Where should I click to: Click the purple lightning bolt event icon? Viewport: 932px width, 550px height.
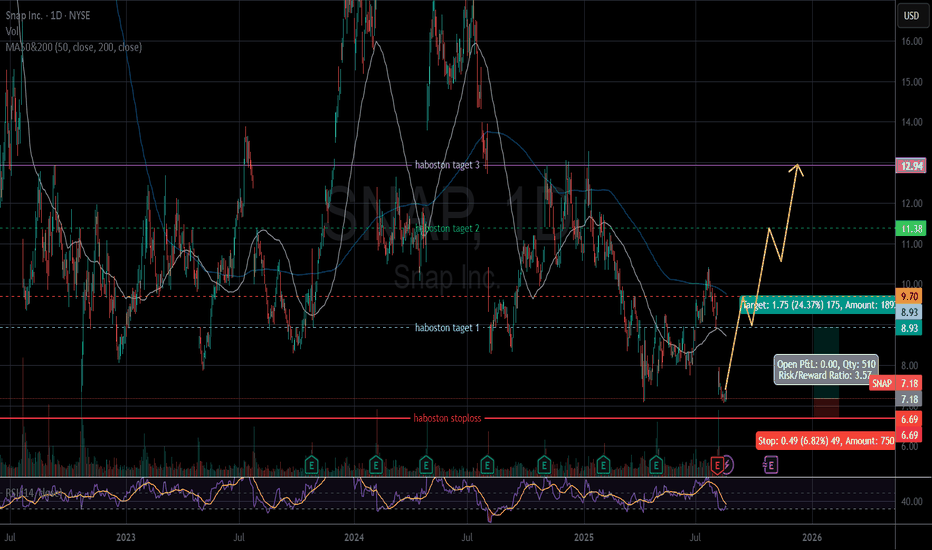728,465
